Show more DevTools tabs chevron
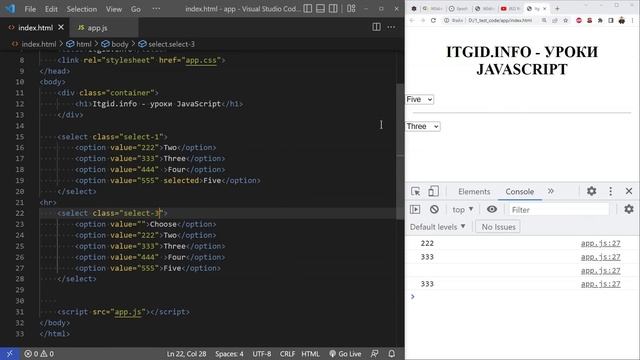Image resolution: width=640 pixels, height=360 pixels. (551, 191)
